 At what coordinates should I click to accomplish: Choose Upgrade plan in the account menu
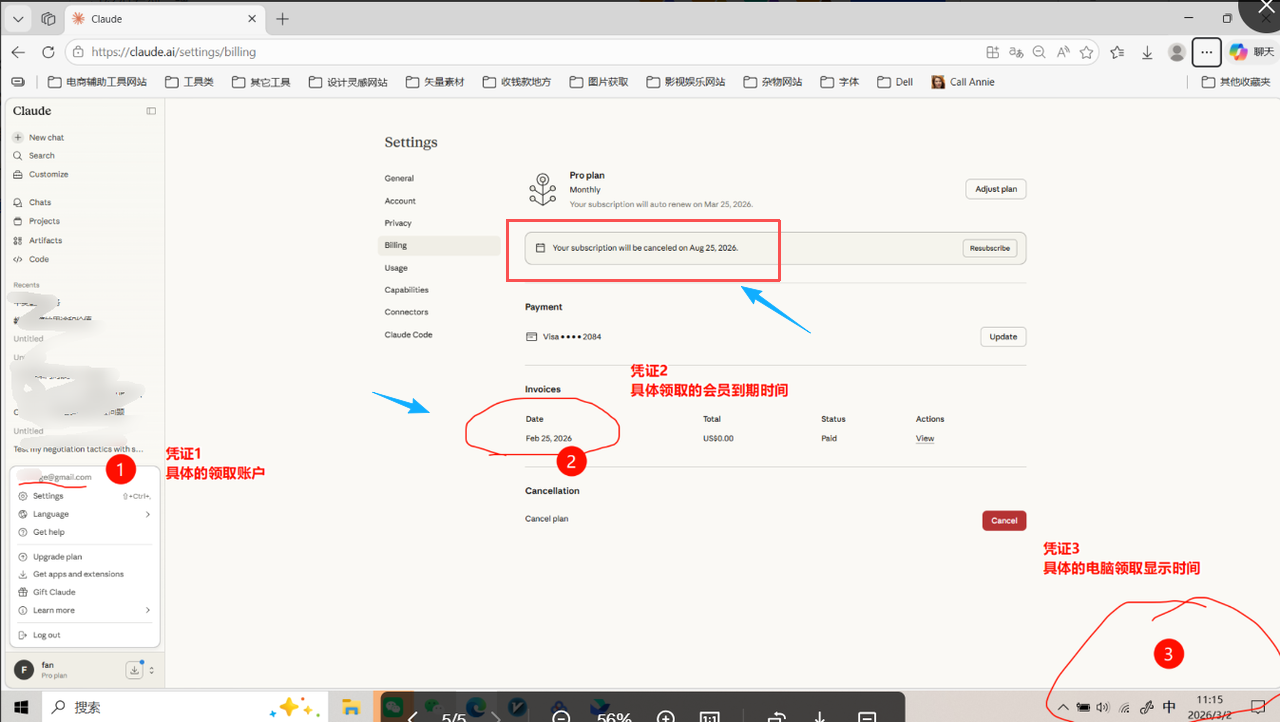tap(84, 557)
